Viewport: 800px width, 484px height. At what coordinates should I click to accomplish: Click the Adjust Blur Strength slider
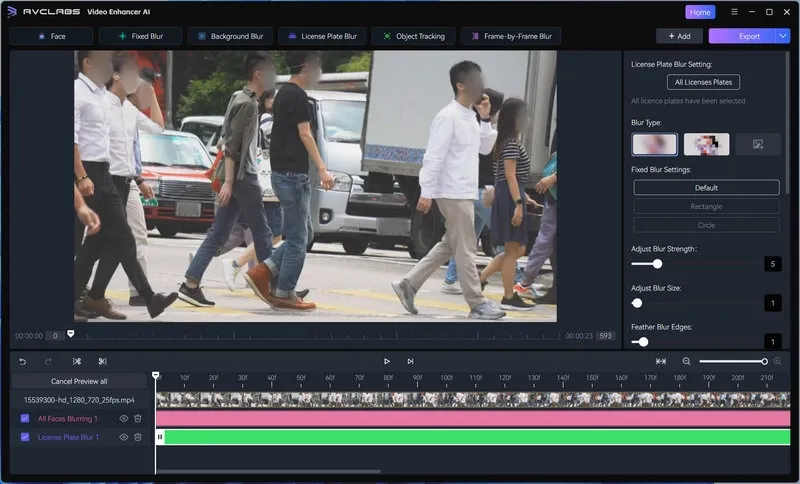click(x=694, y=264)
